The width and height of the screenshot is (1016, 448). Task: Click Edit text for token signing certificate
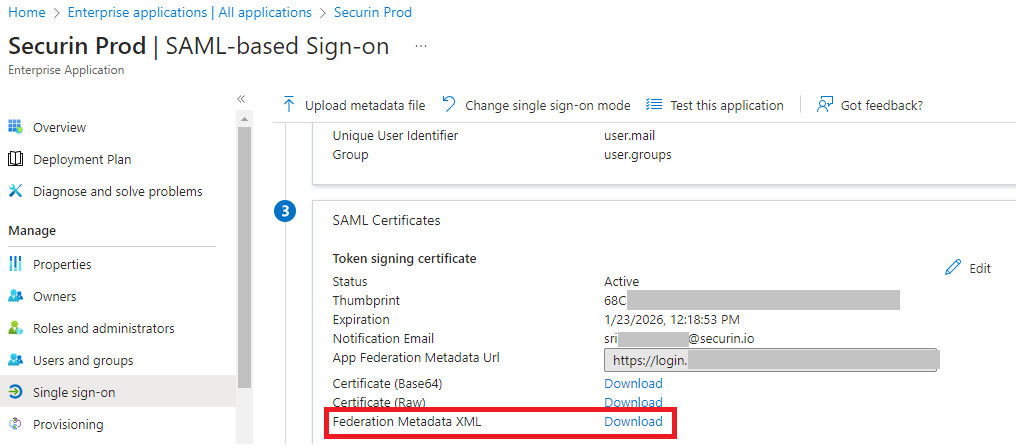980,268
